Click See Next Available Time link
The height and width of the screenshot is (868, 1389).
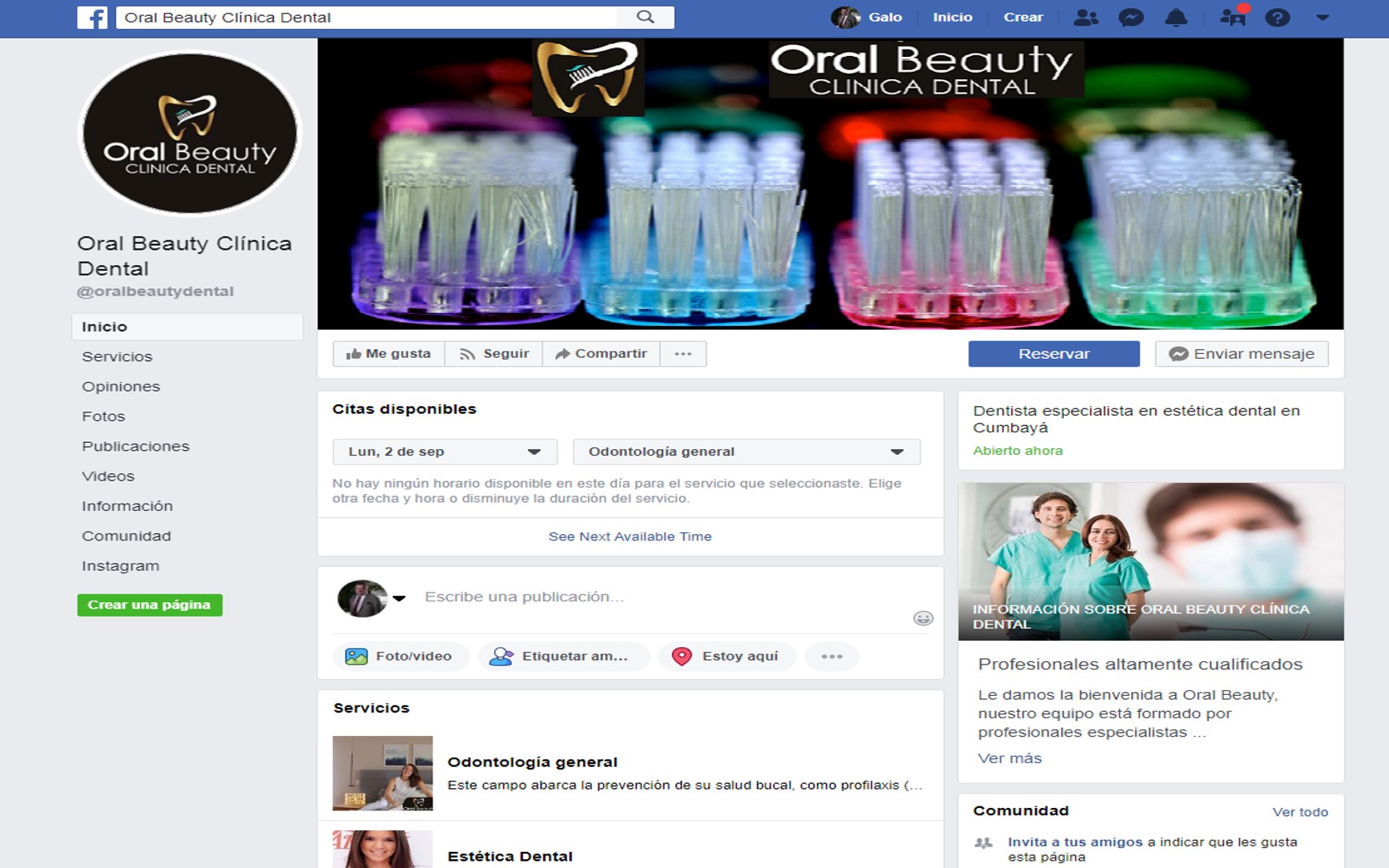[630, 536]
